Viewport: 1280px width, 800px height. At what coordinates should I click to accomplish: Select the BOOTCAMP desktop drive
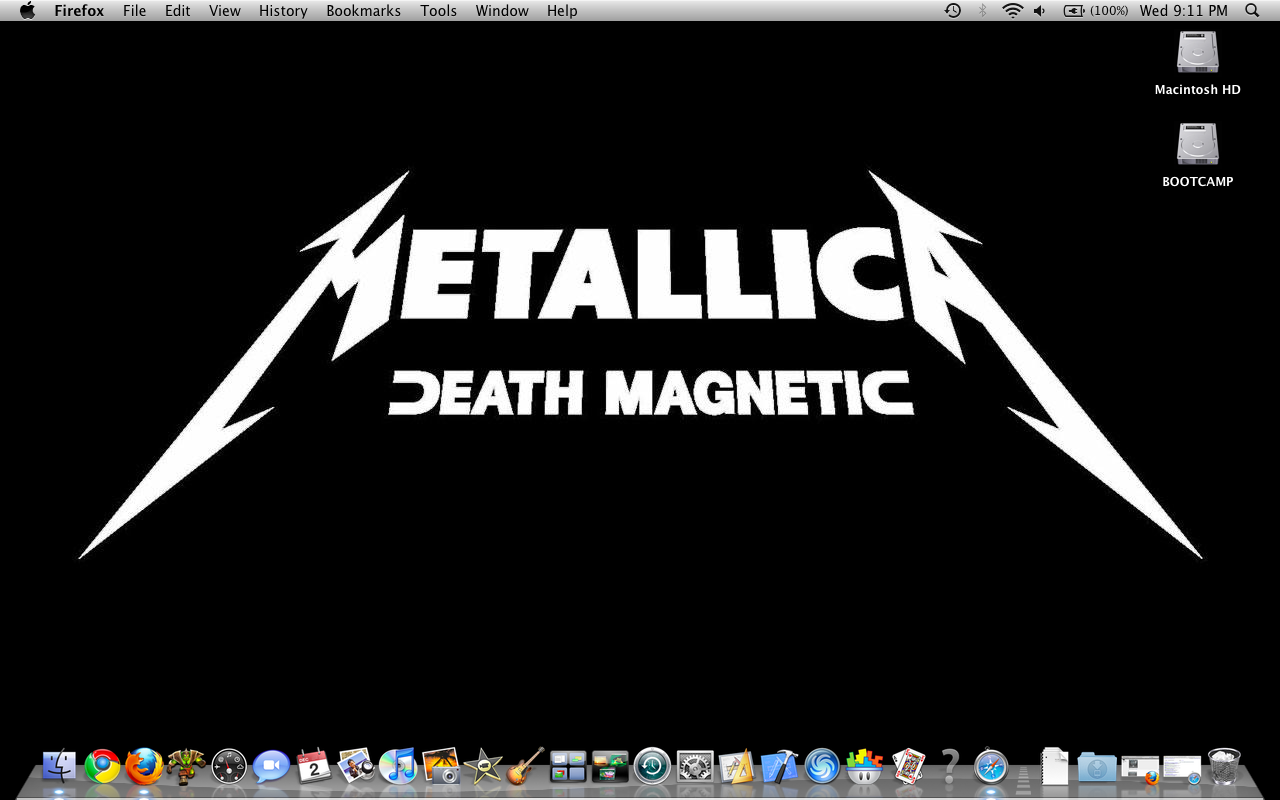[x=1197, y=156]
